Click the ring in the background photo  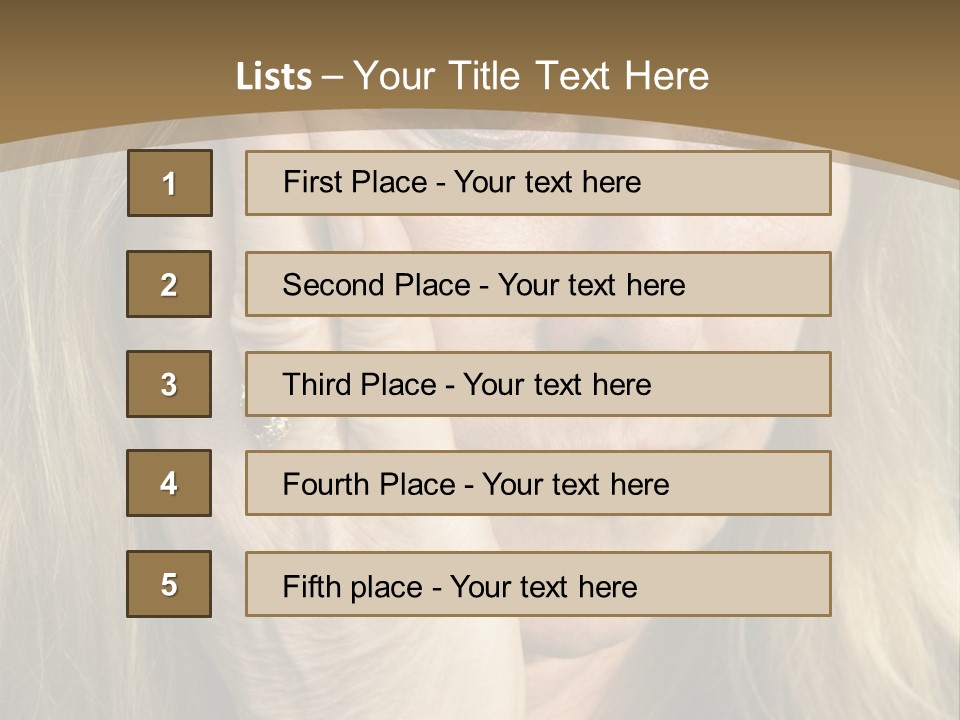[271, 429]
